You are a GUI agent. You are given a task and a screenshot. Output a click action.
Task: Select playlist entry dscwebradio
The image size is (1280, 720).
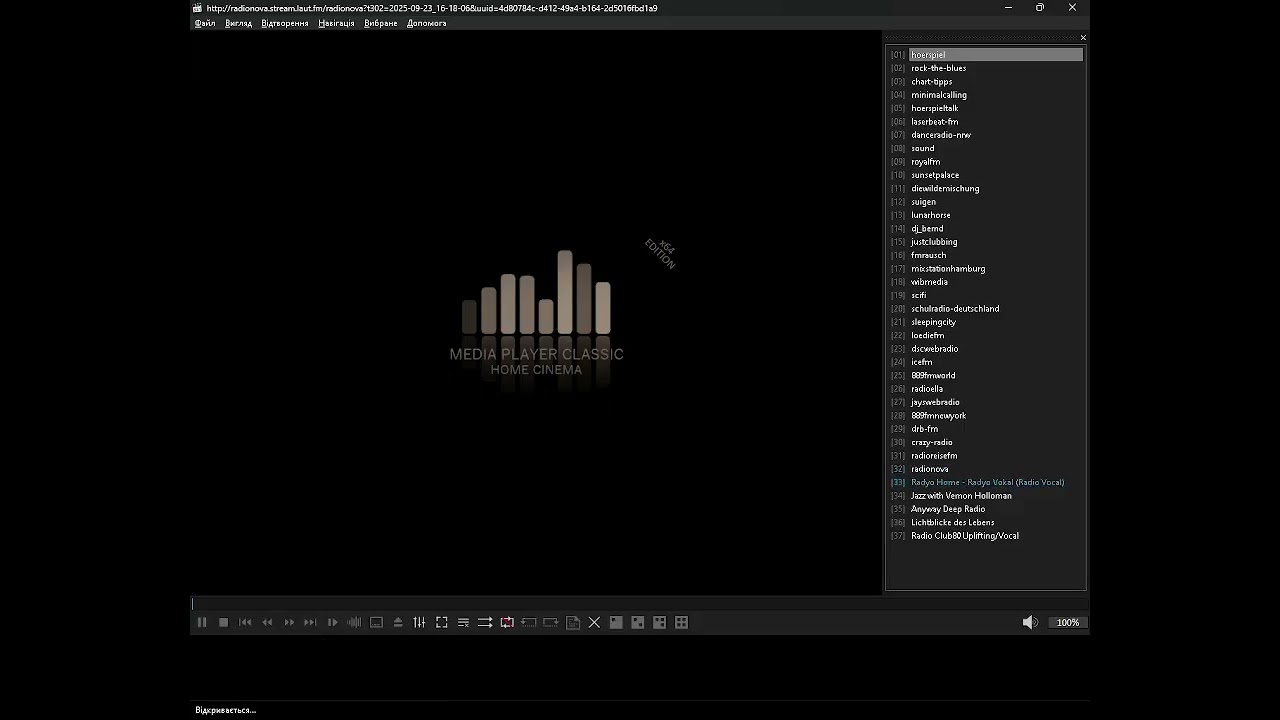(x=986, y=349)
